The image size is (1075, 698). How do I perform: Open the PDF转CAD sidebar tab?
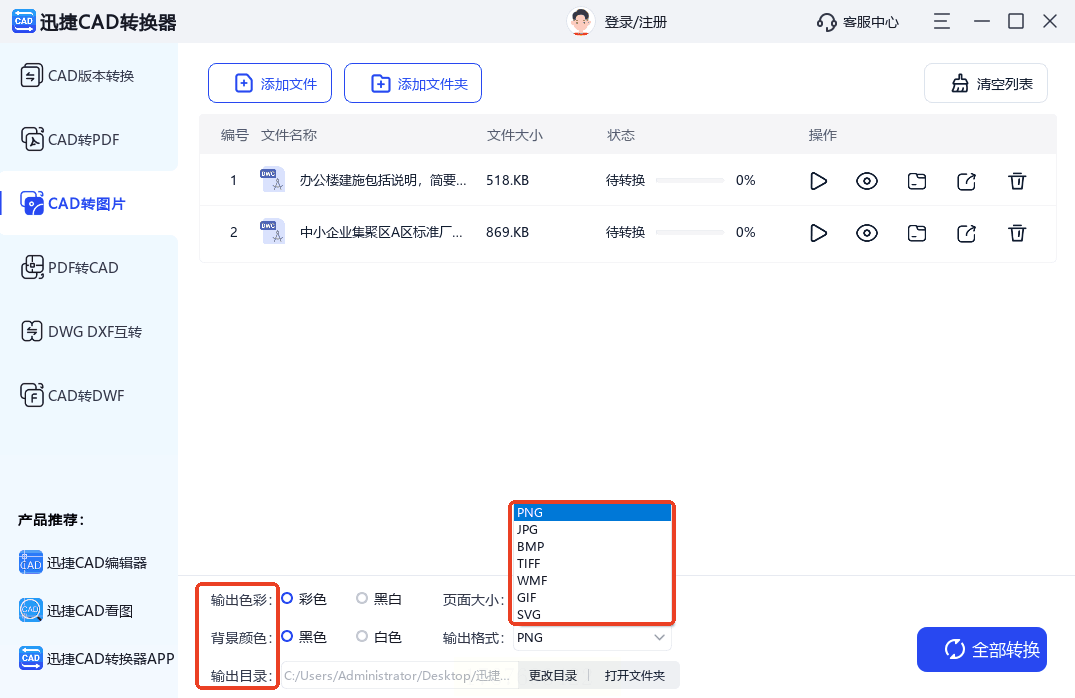[x=85, y=268]
